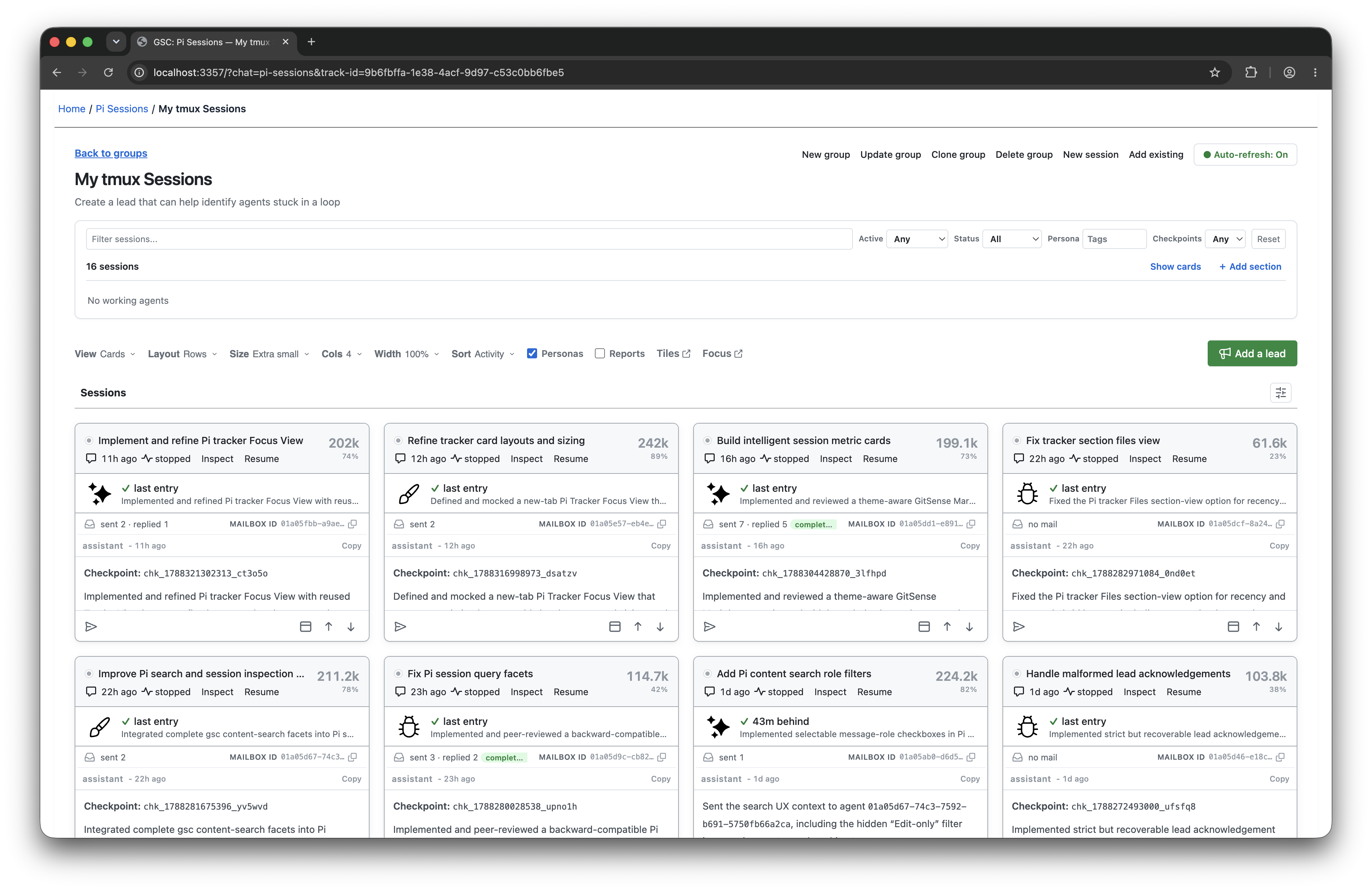
Task: Click bug persona icon in Fix tracker section card
Action: 1027,494
